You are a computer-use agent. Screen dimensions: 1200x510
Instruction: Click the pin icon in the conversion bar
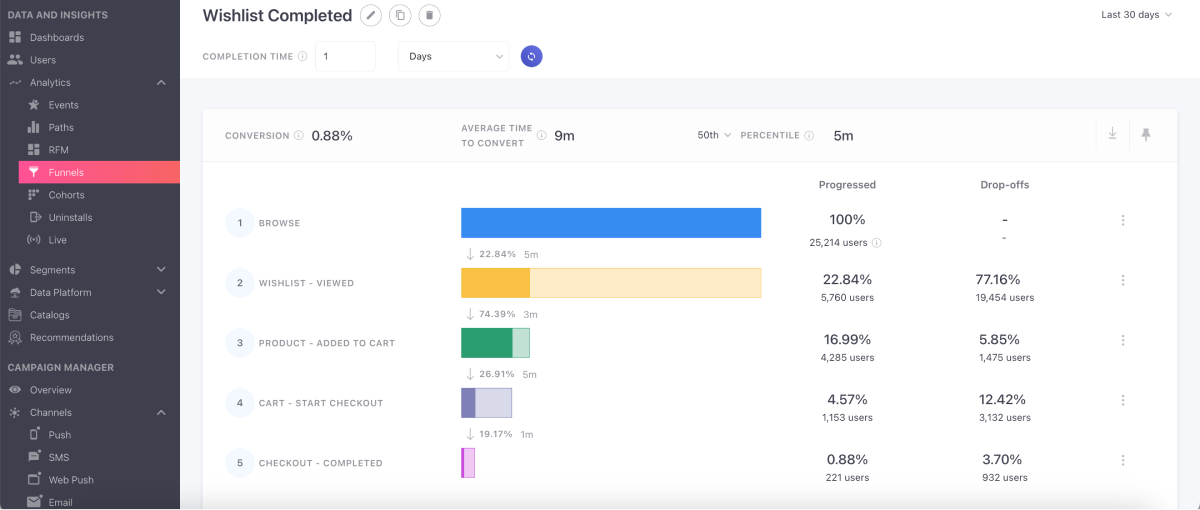point(1146,134)
